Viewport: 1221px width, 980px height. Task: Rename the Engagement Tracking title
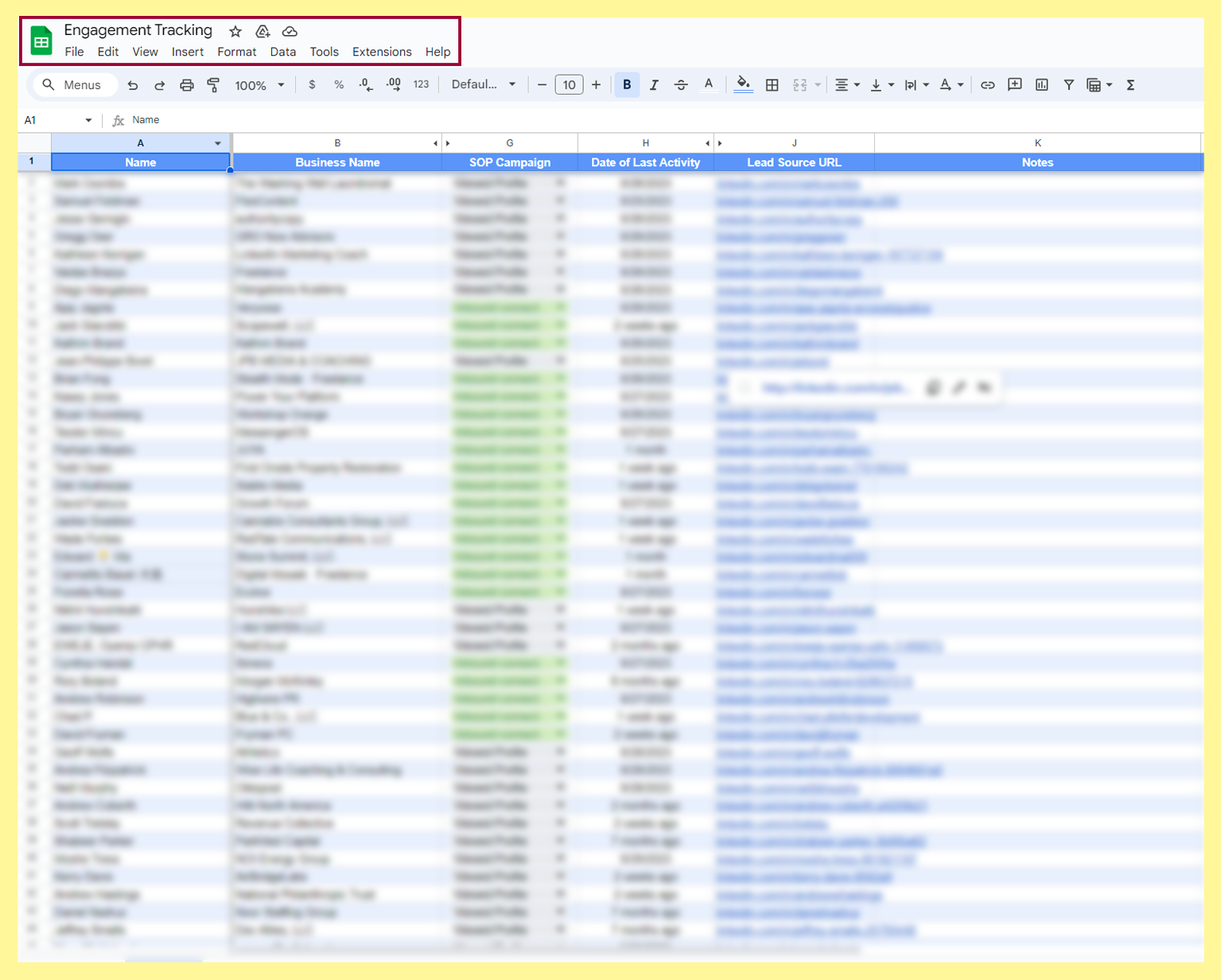click(138, 30)
